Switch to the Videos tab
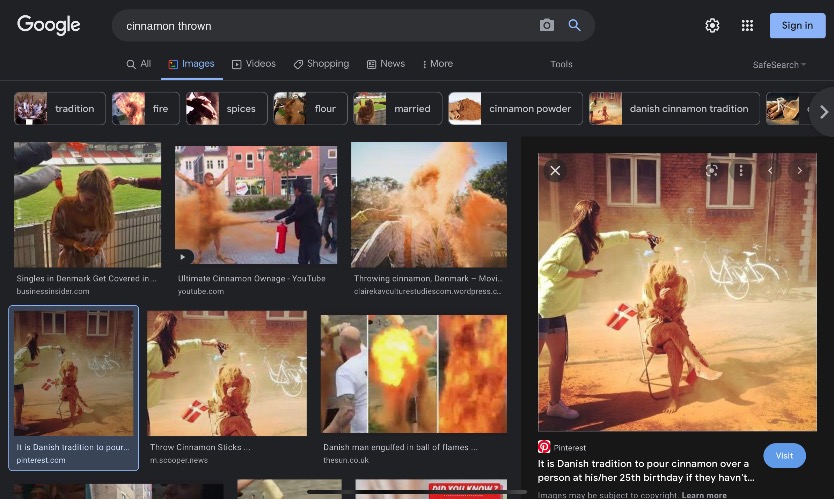Image resolution: width=834 pixels, height=499 pixels. click(253, 64)
